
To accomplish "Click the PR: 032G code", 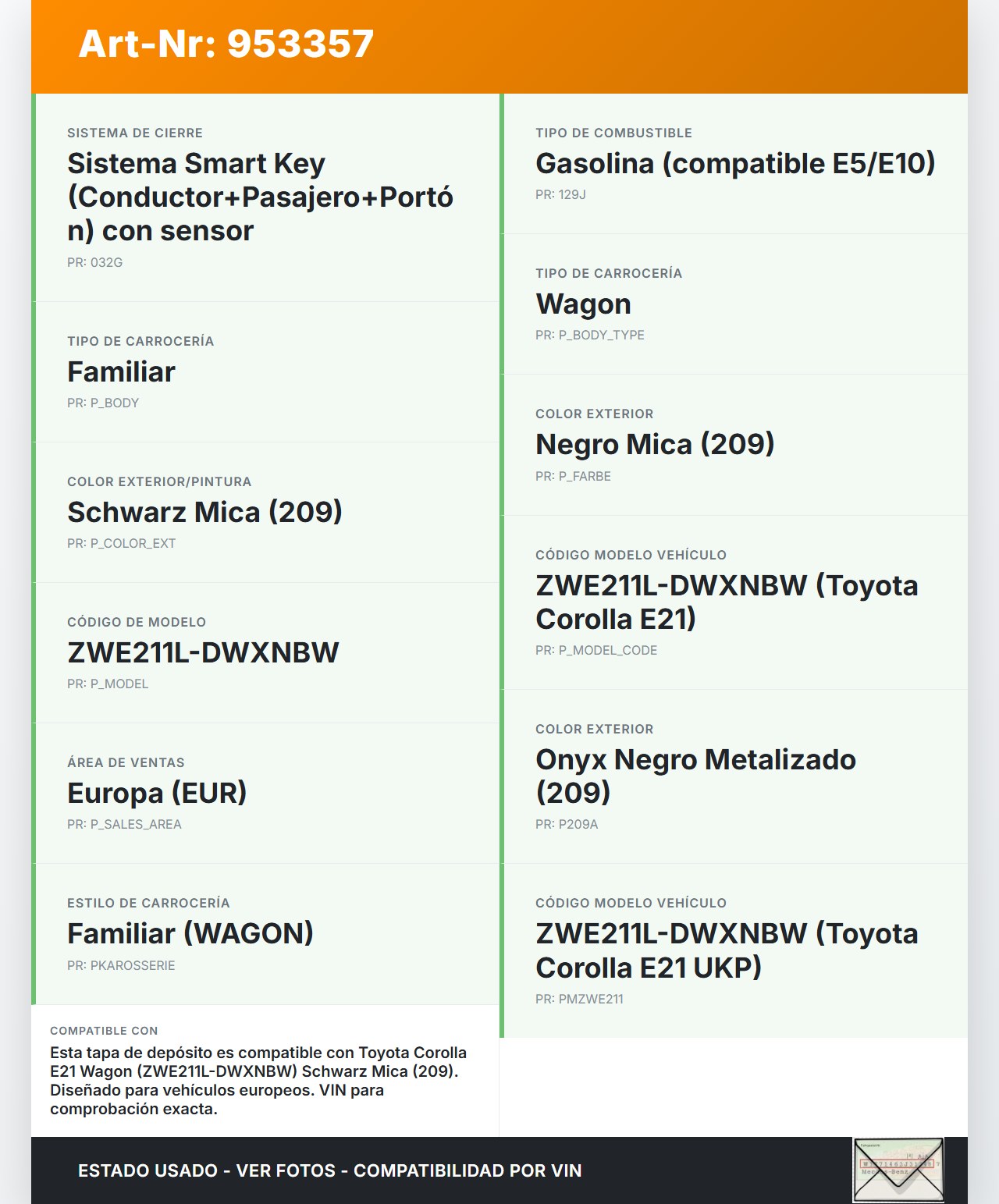I will 94,263.
